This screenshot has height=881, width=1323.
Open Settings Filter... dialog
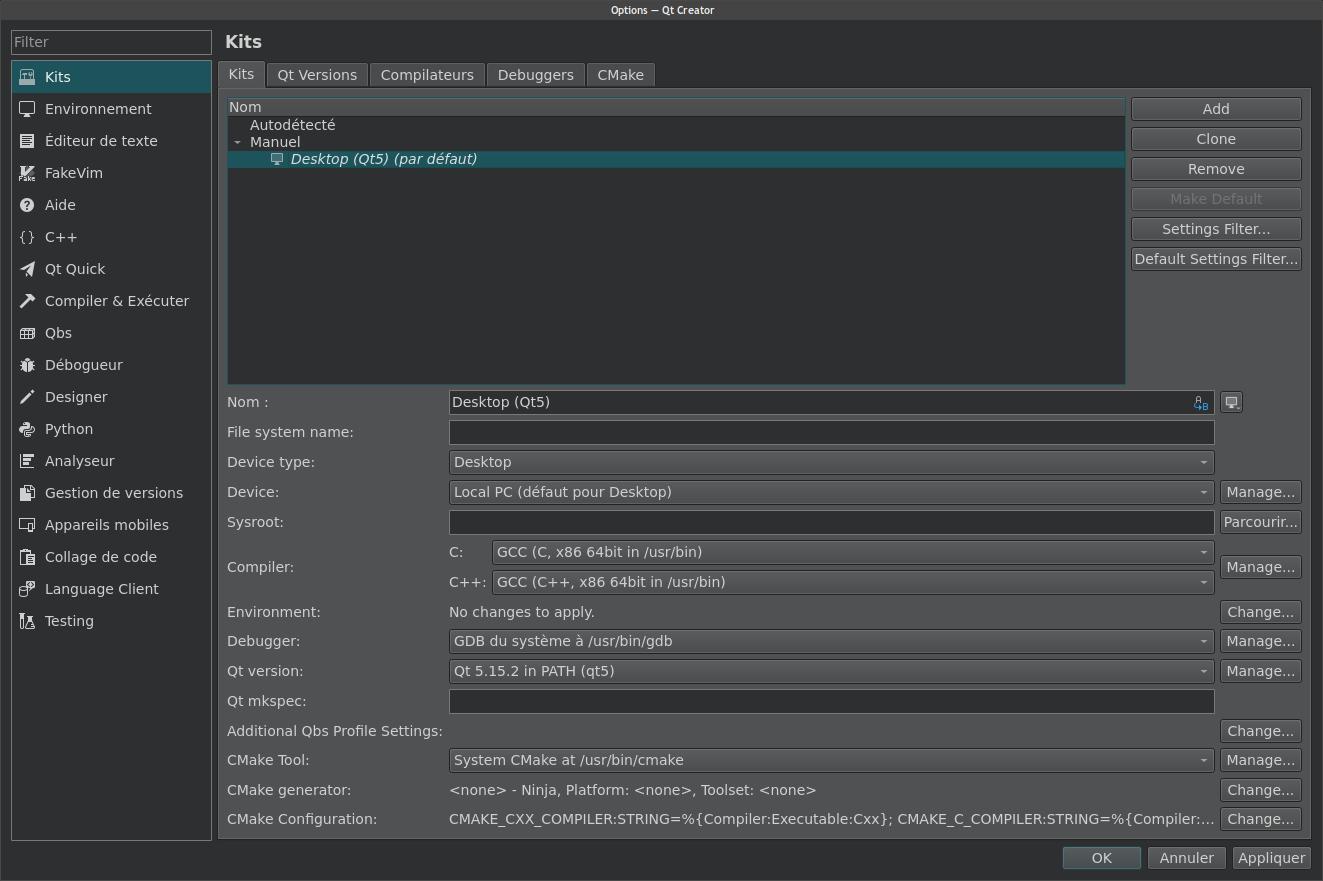1216,229
